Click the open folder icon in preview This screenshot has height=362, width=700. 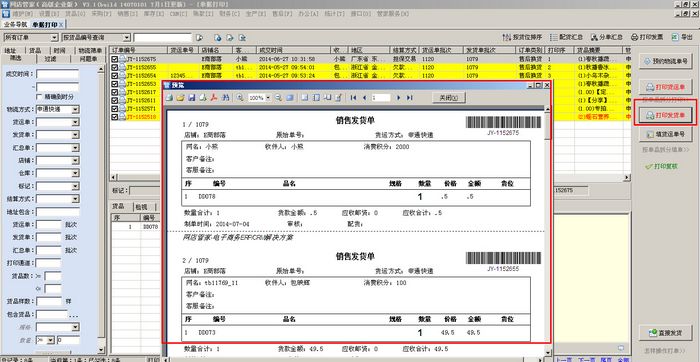(x=180, y=97)
